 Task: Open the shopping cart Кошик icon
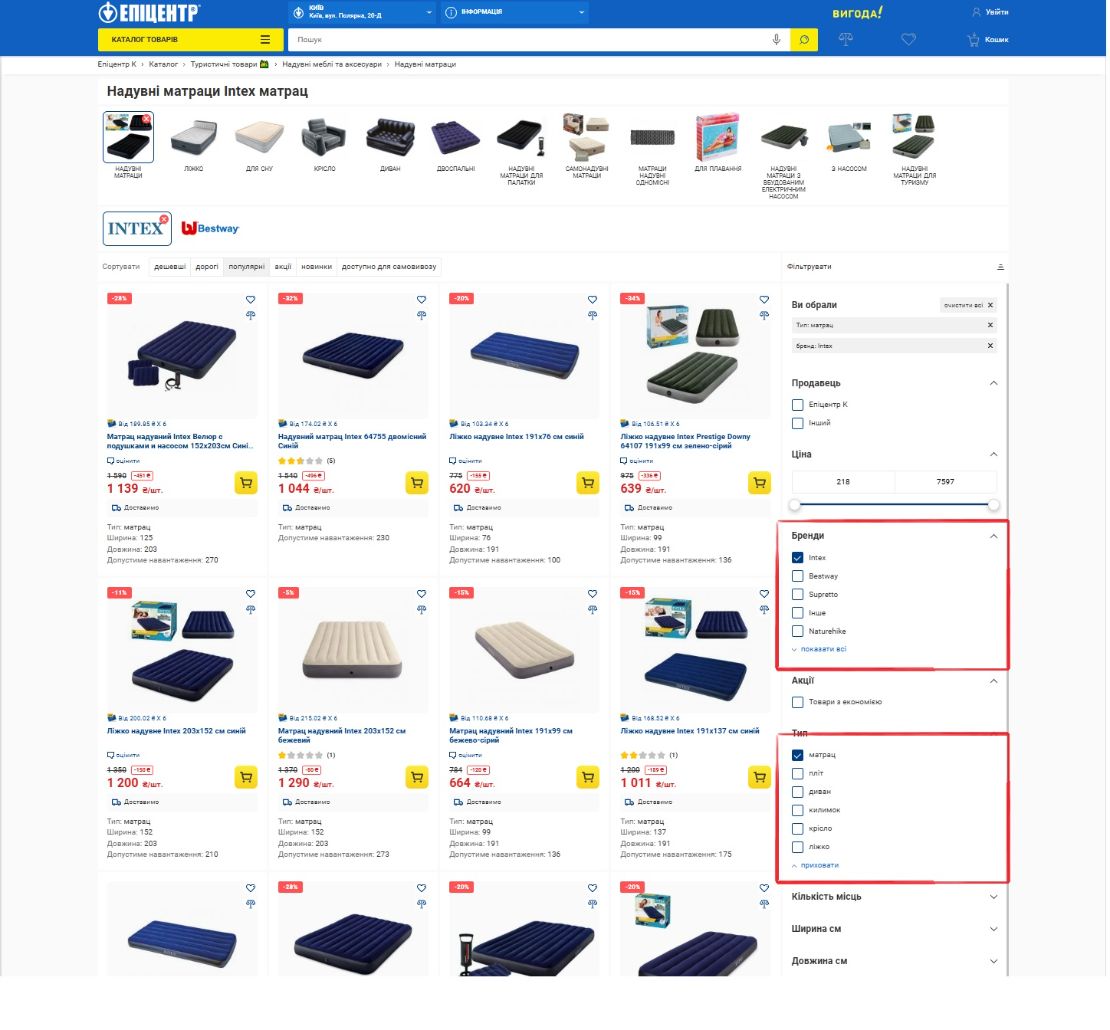[x=988, y=40]
